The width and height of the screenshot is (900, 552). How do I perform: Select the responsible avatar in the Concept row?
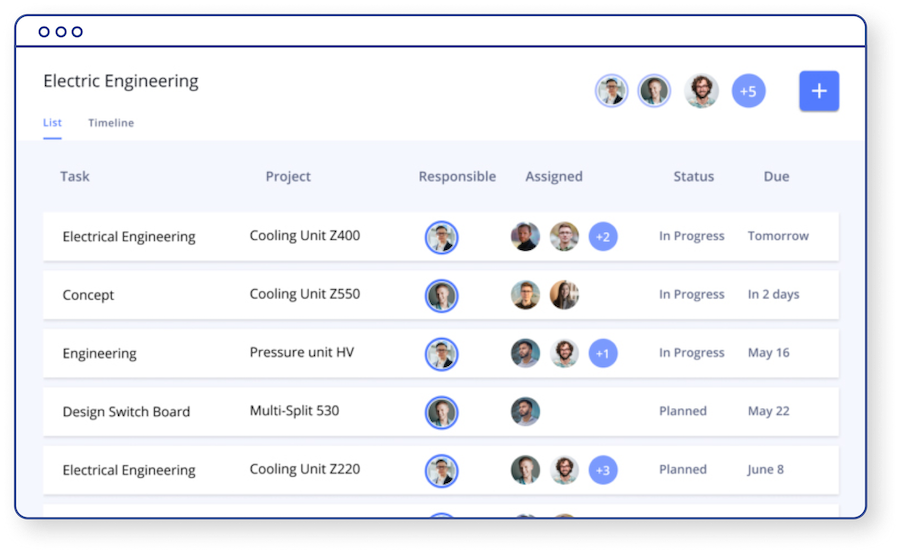coord(441,295)
